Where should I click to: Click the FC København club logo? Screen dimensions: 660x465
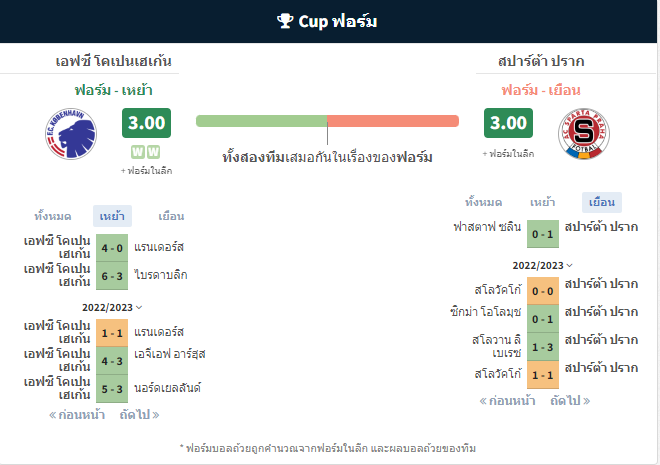(71, 134)
